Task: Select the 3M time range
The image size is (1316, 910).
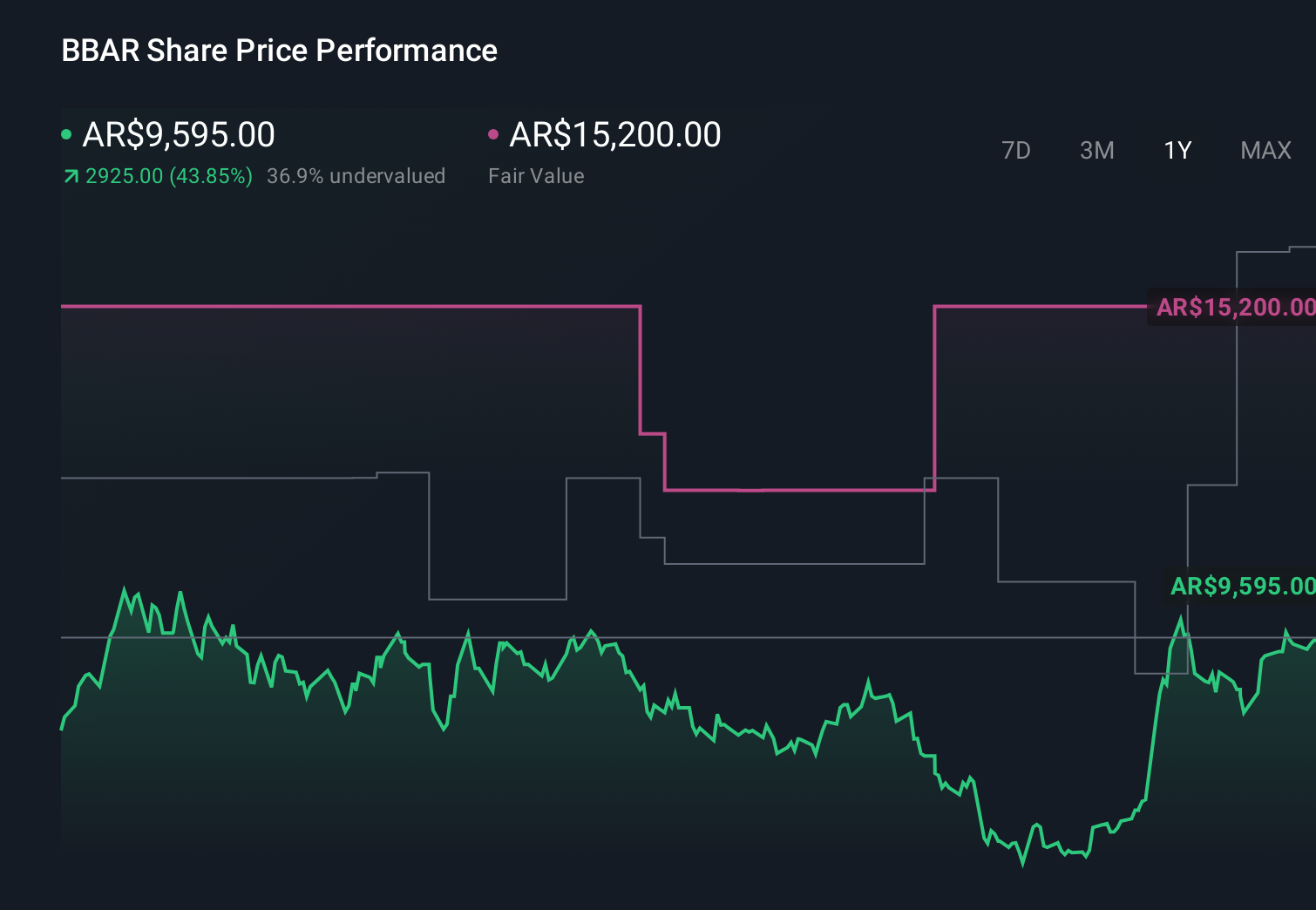Action: pos(1096,151)
